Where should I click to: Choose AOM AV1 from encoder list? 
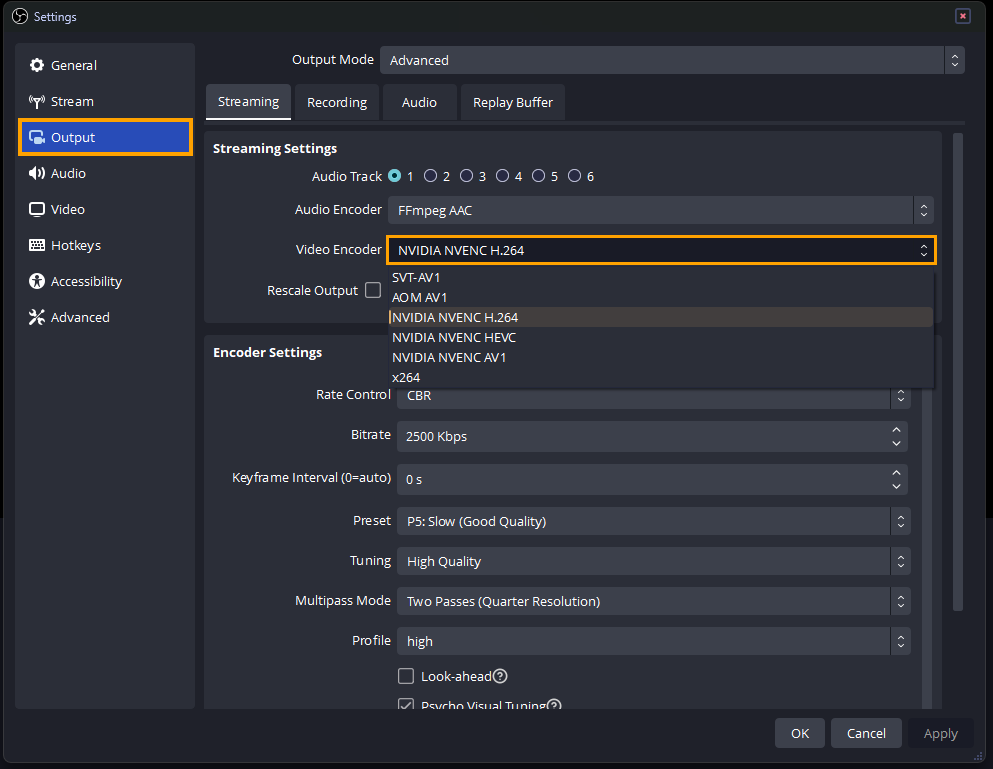coord(661,297)
